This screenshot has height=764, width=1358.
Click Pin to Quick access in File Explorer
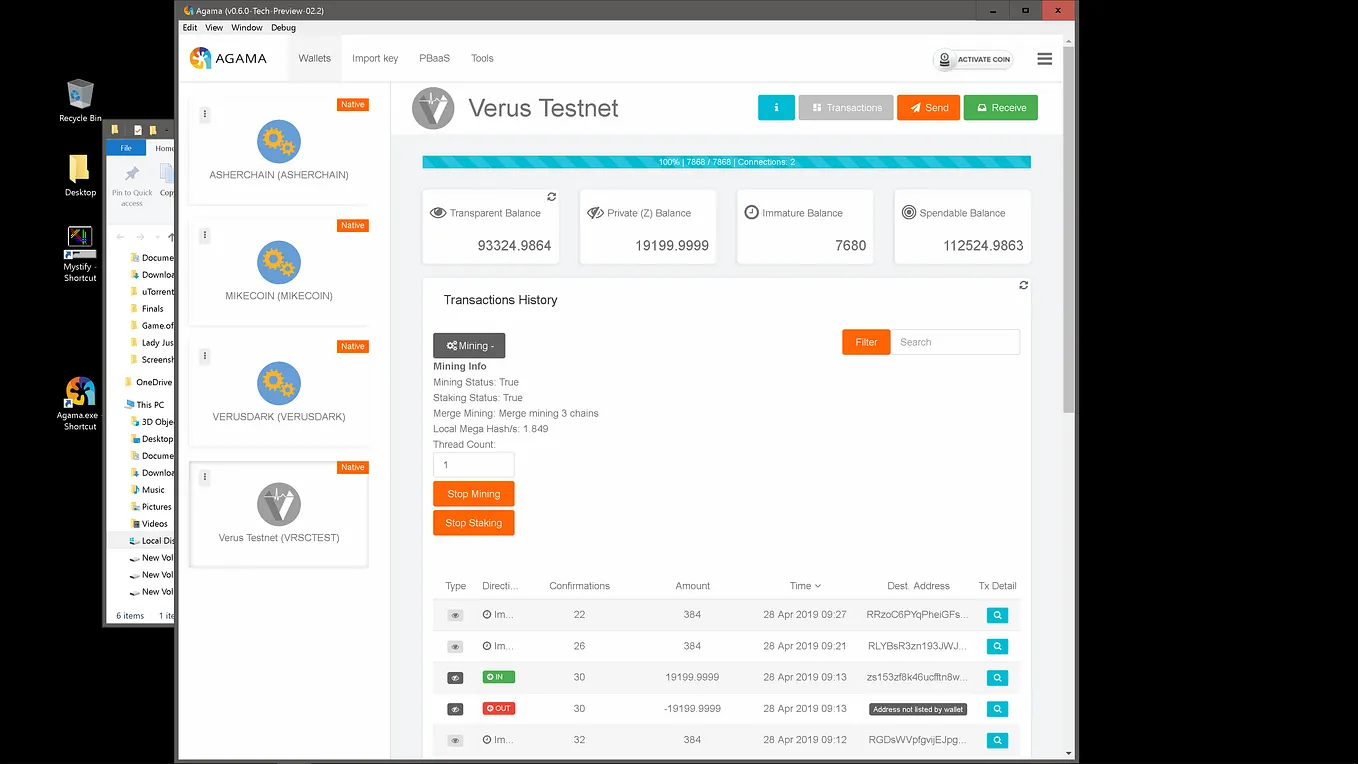tap(132, 186)
